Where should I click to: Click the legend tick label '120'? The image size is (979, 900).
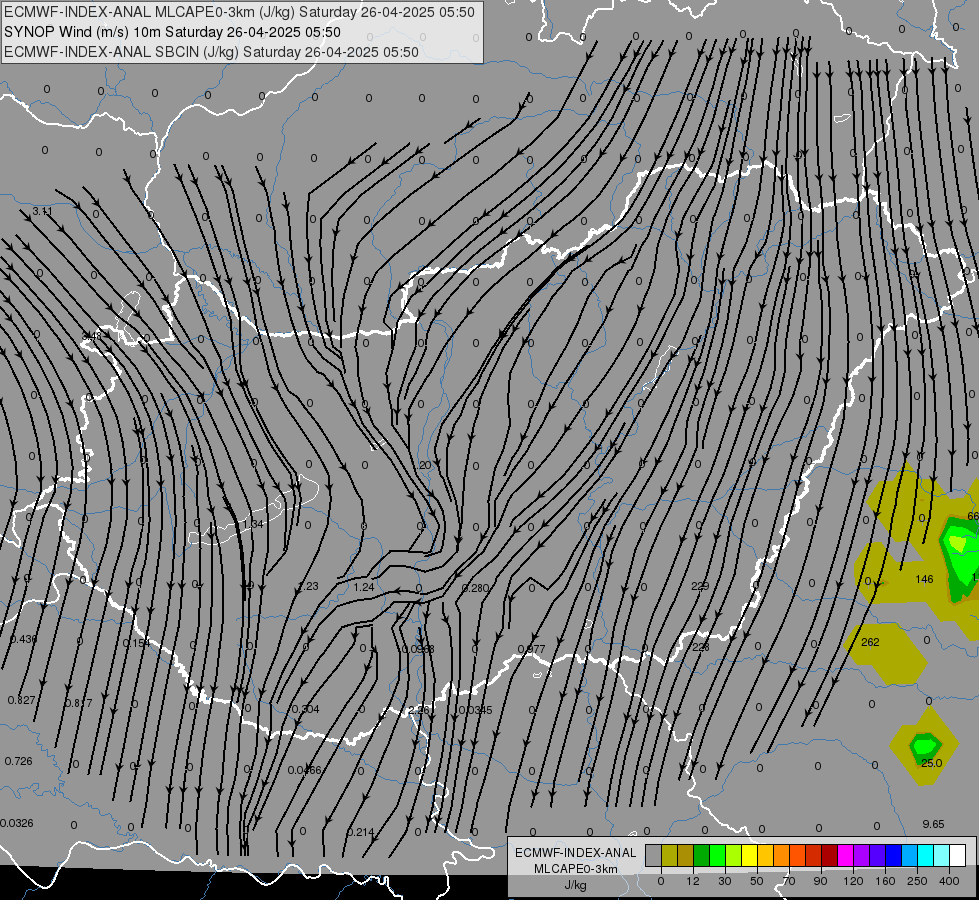853,881
